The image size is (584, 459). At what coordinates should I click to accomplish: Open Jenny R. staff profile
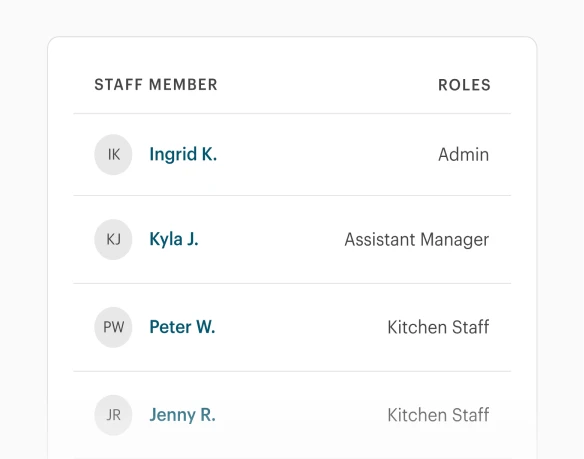tap(182, 415)
